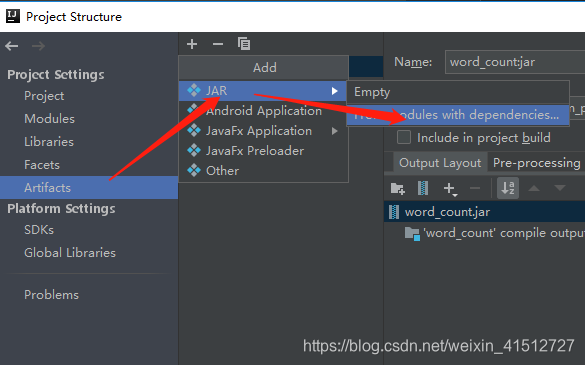The image size is (585, 365).
Task: Choose Empty from the JAR submenu
Action: pos(458,92)
